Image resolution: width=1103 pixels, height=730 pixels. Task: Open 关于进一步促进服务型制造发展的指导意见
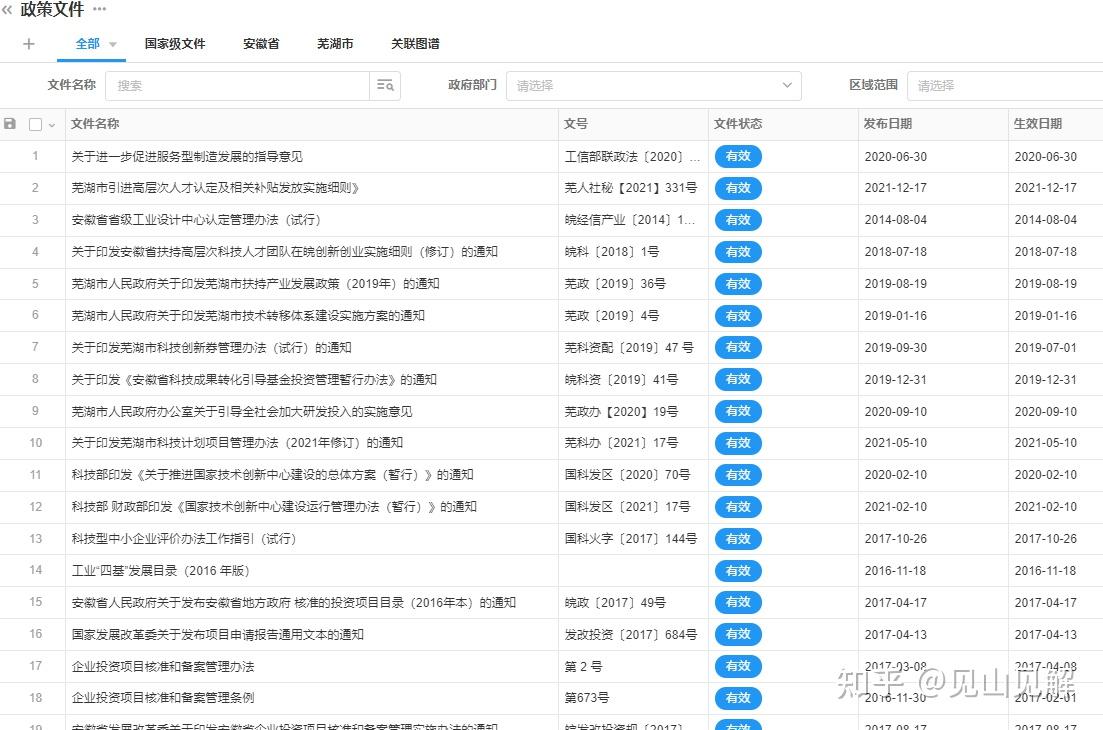coord(187,156)
